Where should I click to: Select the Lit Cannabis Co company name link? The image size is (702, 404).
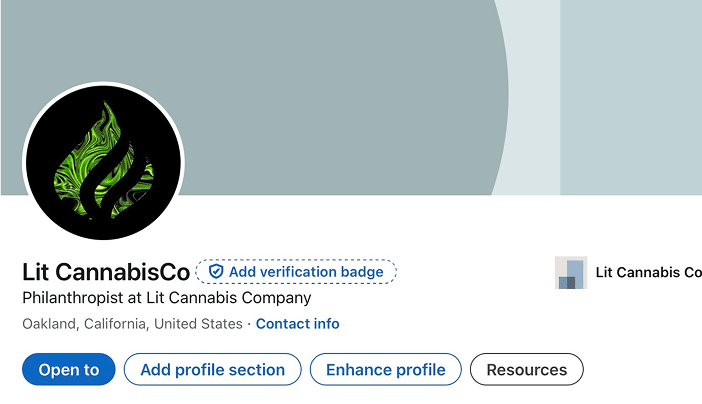pyautogui.click(x=648, y=272)
